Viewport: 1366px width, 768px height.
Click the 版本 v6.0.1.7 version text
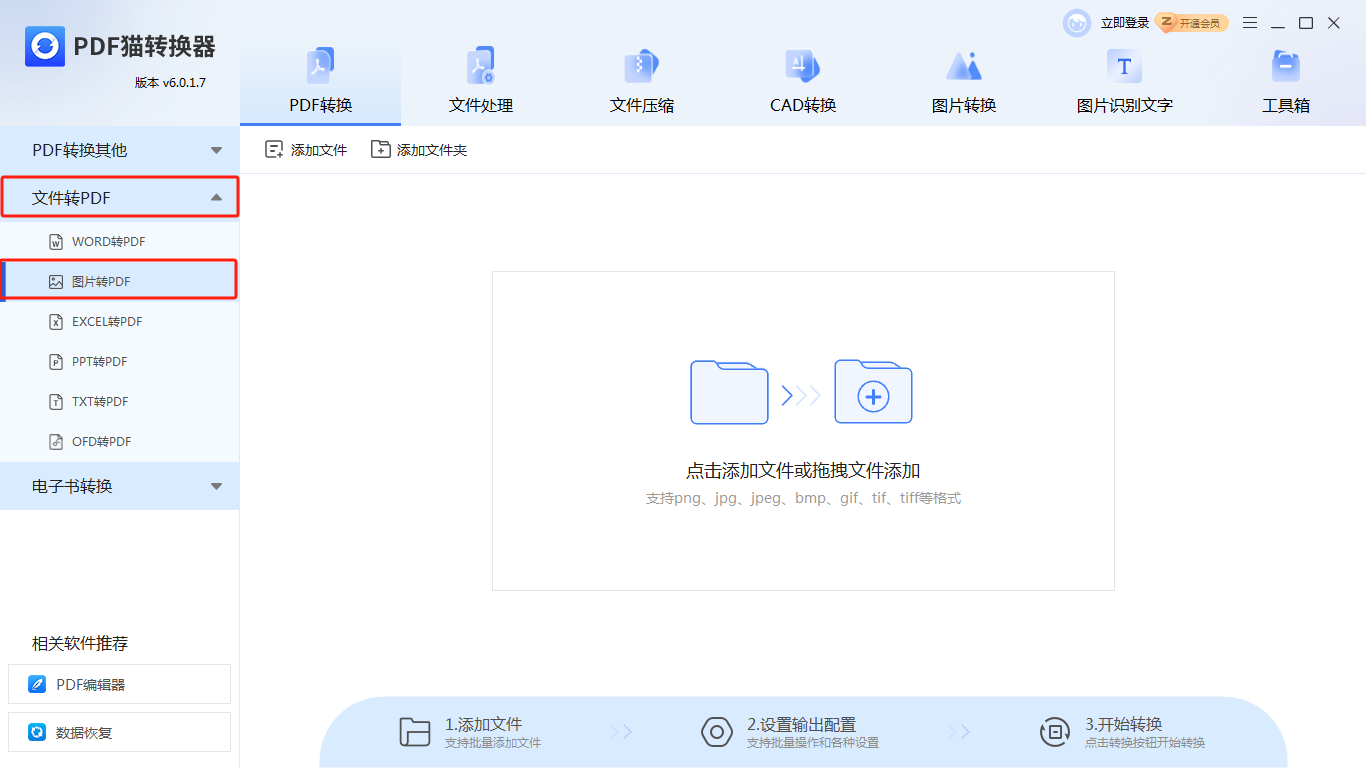pos(170,83)
